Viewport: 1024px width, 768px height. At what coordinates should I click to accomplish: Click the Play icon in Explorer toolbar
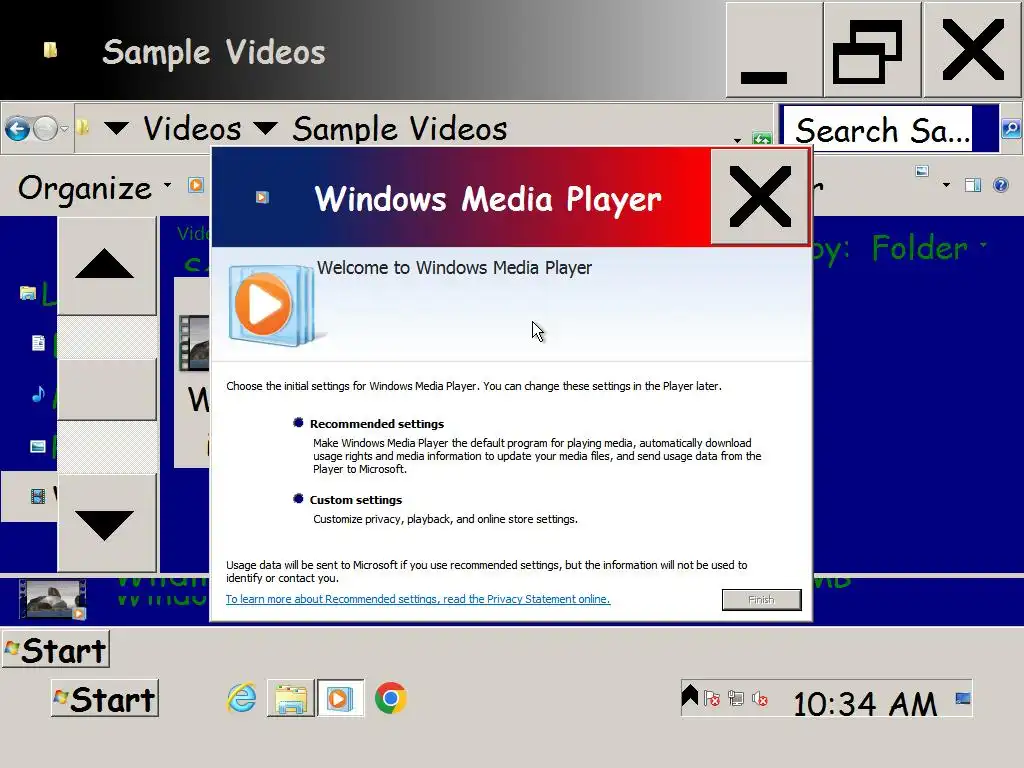click(x=196, y=185)
